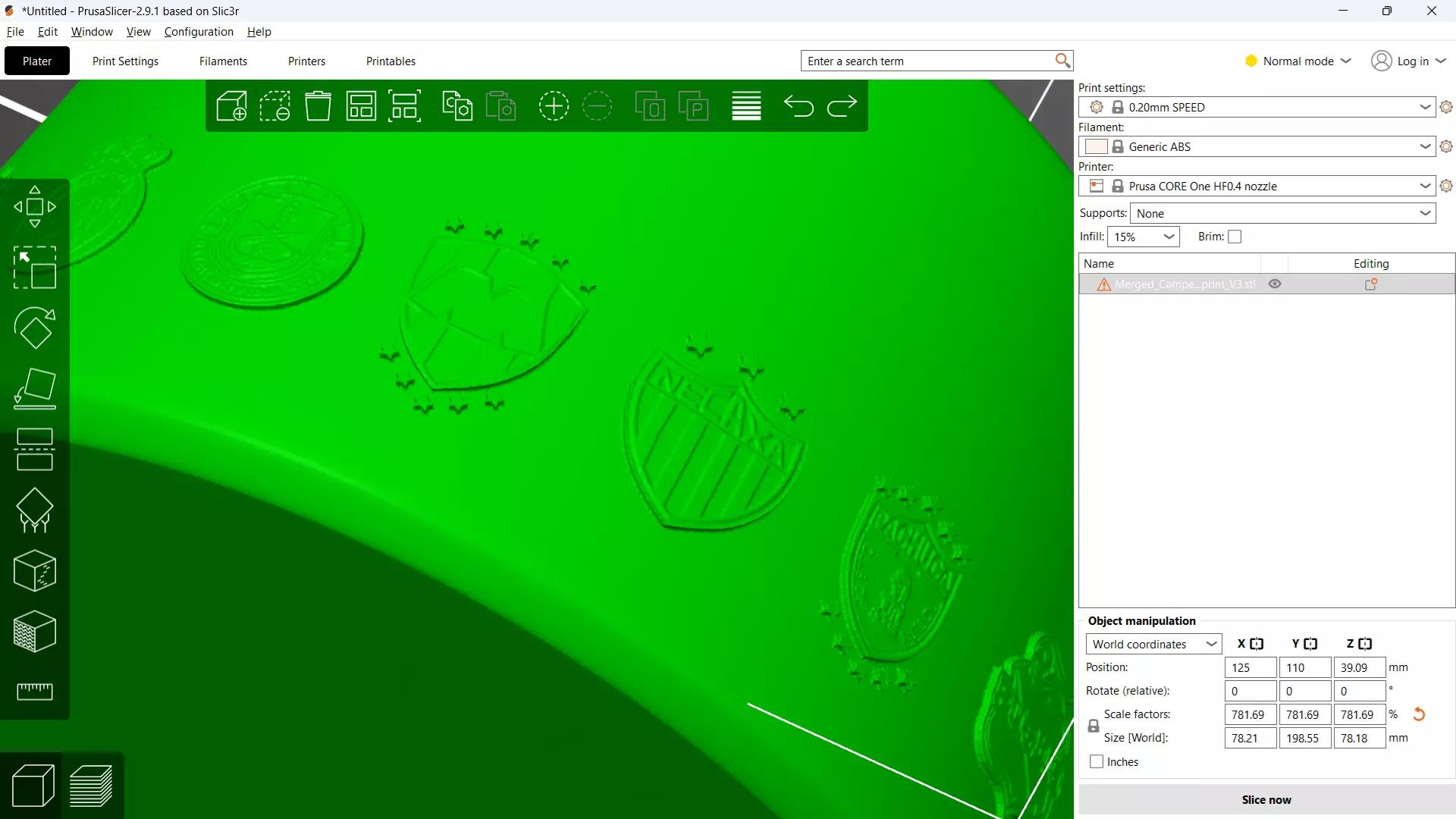1456x819 pixels.
Task: Open the Measure ruler tool
Action: point(35,691)
